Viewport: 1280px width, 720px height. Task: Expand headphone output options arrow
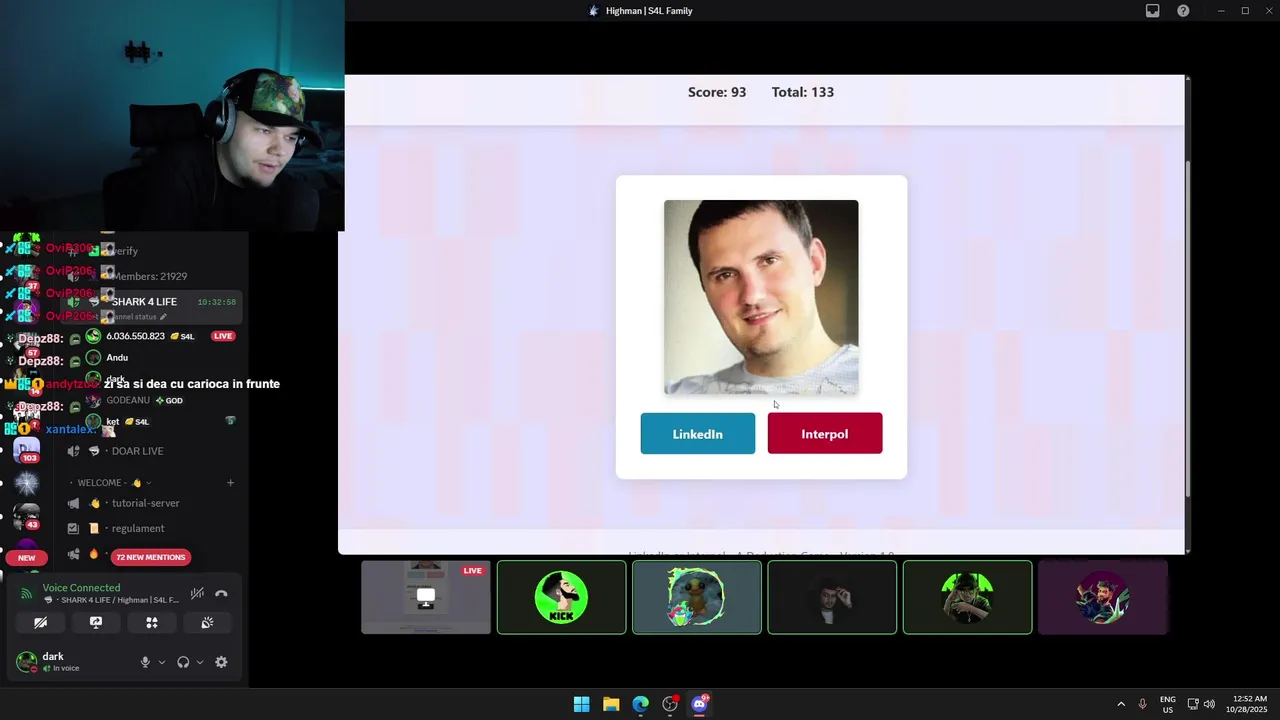(x=200, y=662)
